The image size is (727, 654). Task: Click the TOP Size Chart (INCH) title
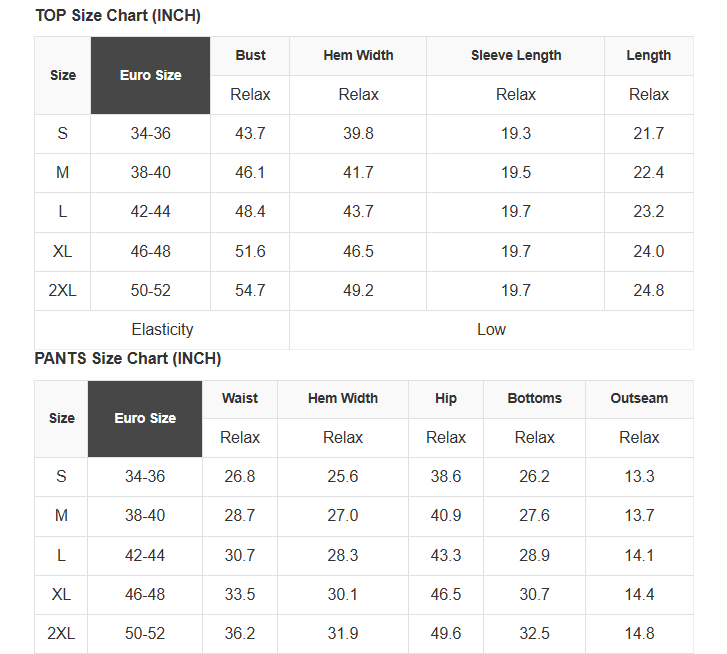click(118, 16)
